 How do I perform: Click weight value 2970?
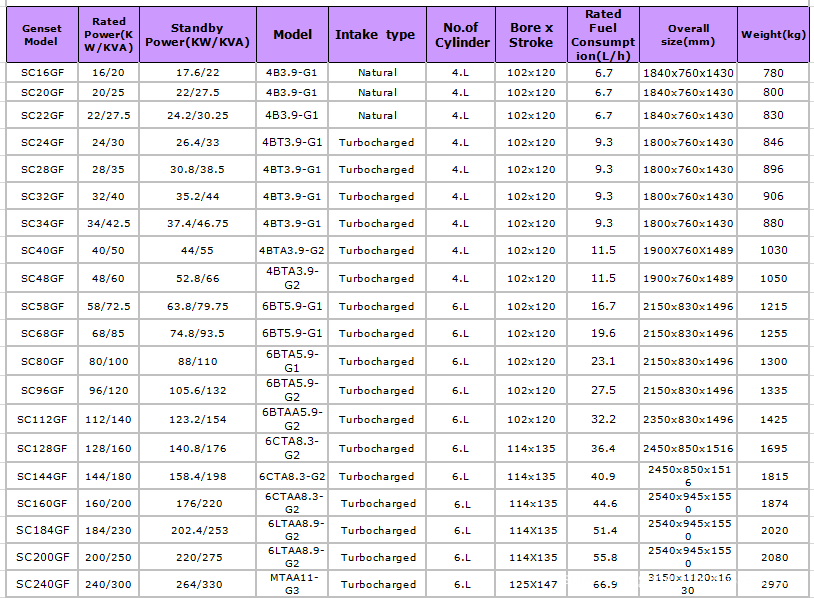click(x=775, y=585)
